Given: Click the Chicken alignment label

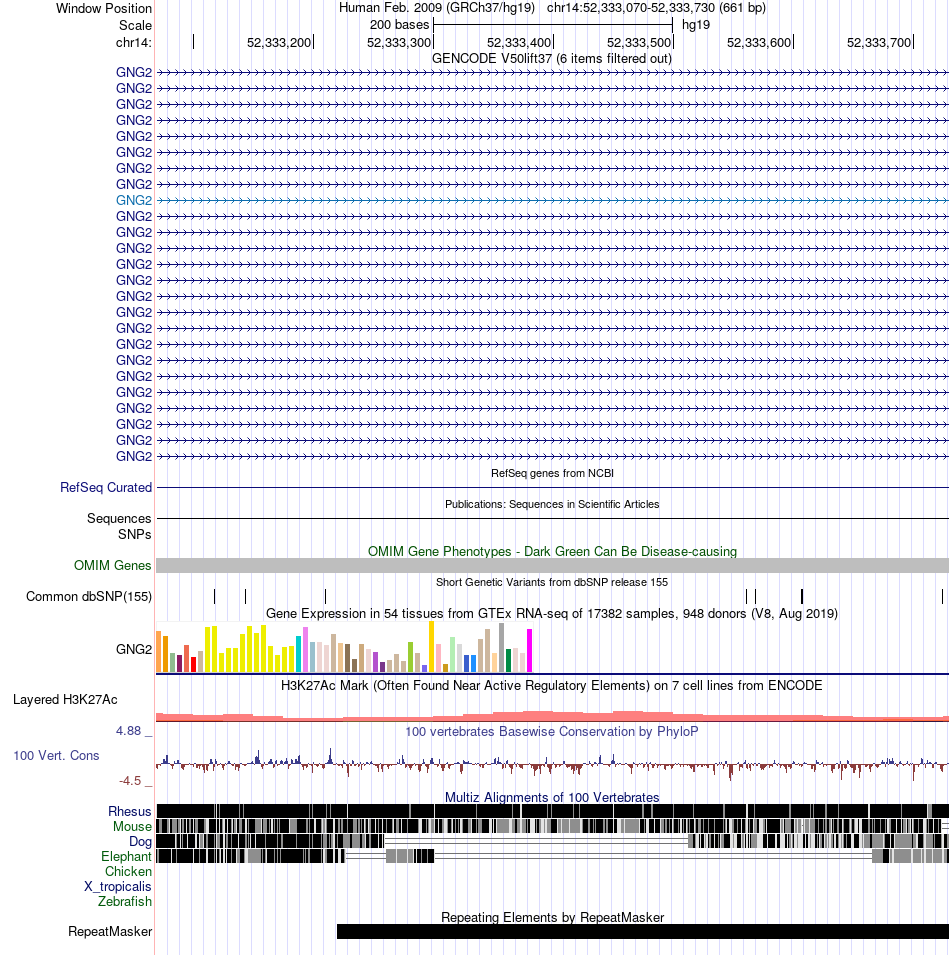Looking at the screenshot, I should click(x=128, y=872).
